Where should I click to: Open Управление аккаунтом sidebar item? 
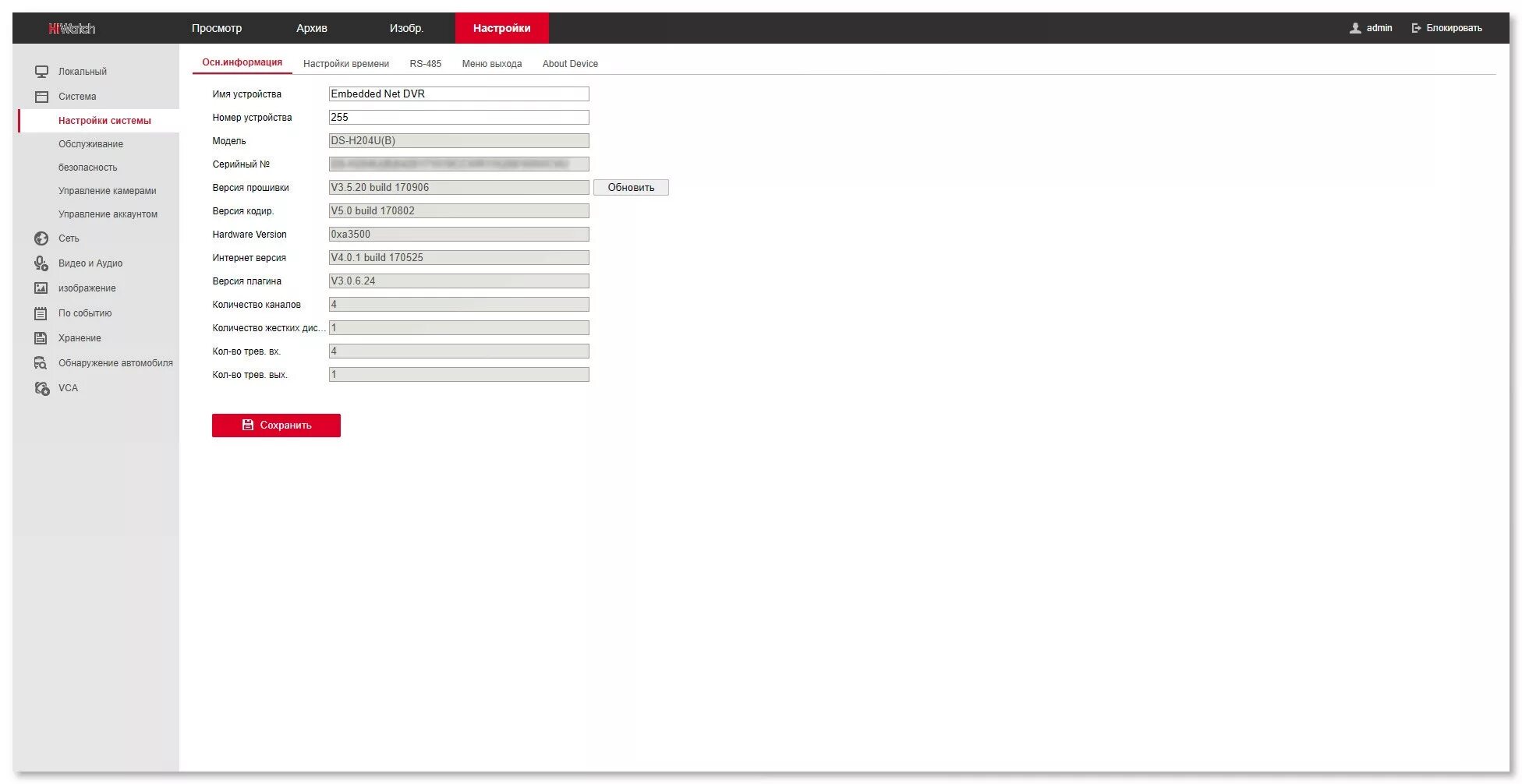pyautogui.click(x=108, y=214)
